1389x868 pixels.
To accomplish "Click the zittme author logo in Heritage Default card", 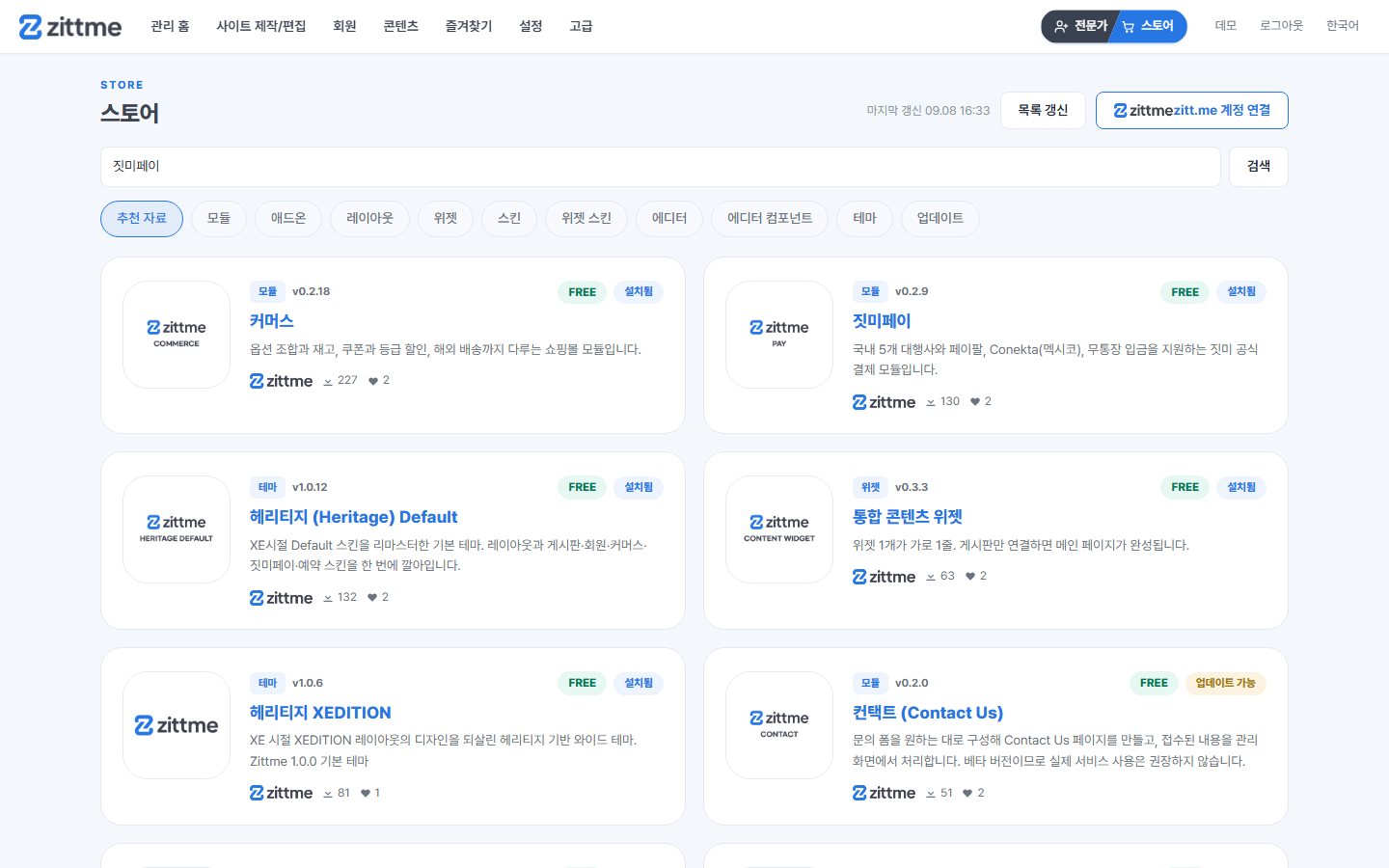I will [x=281, y=598].
